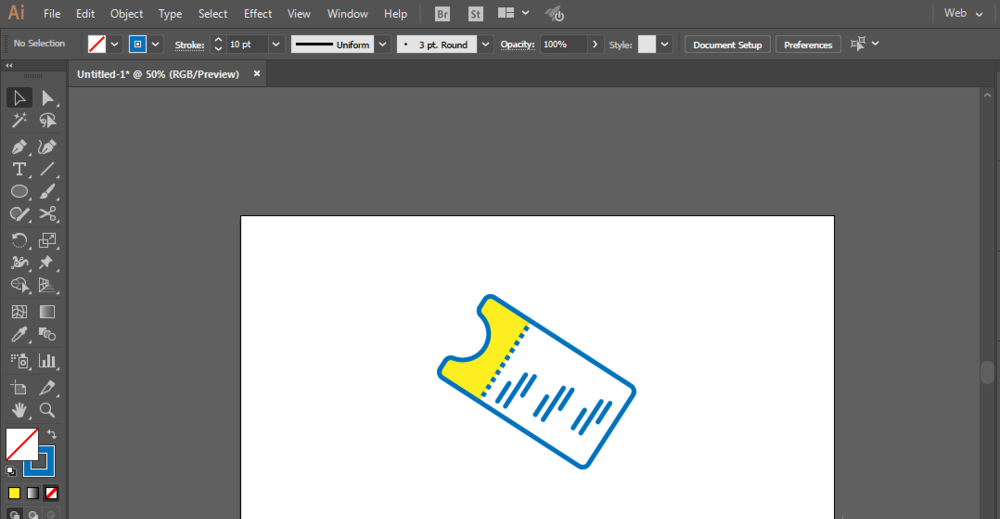Select the Rotate tool

point(19,240)
